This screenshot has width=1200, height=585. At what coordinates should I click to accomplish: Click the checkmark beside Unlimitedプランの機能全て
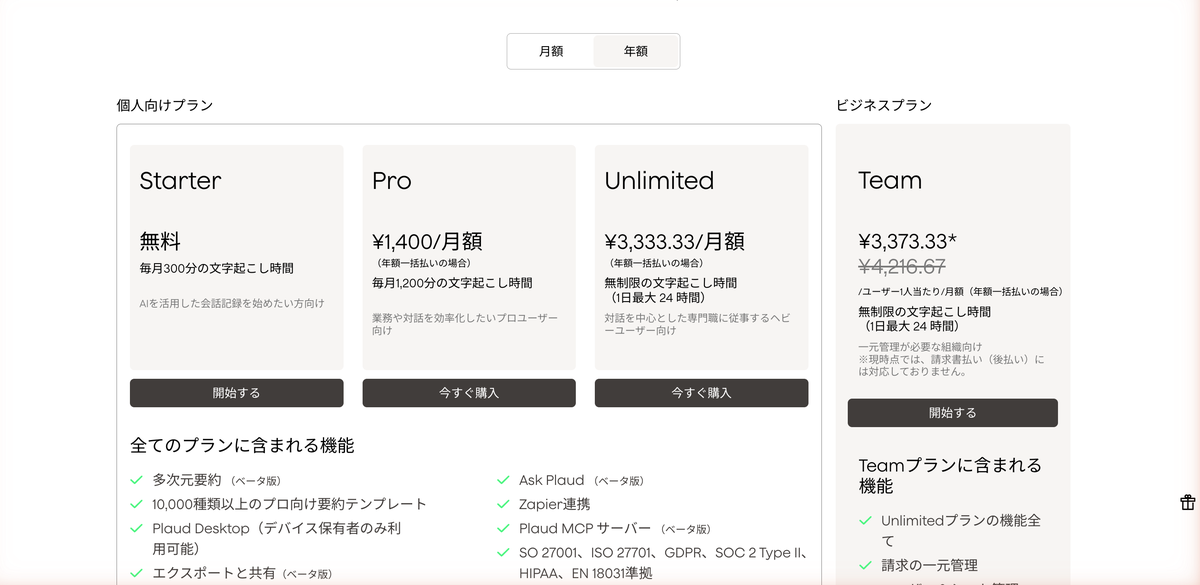[x=865, y=521]
